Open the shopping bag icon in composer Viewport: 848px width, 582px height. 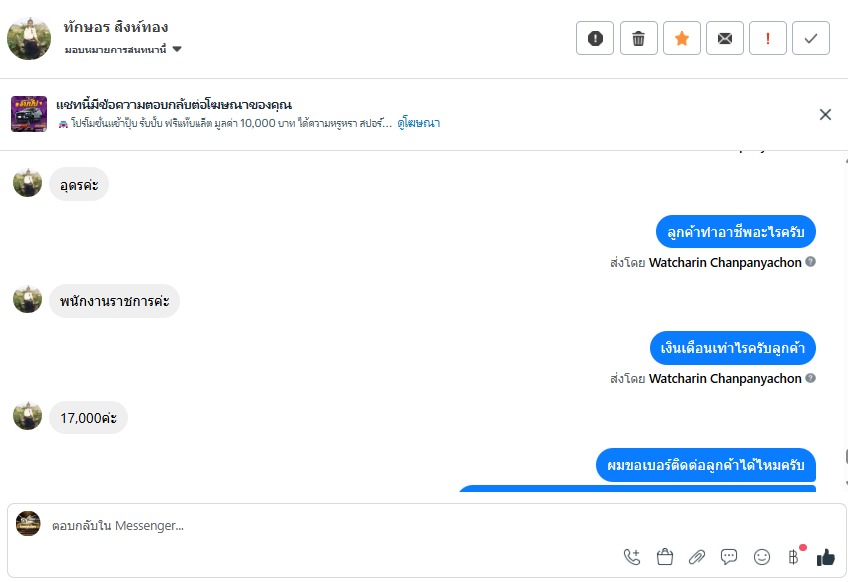(x=664, y=557)
